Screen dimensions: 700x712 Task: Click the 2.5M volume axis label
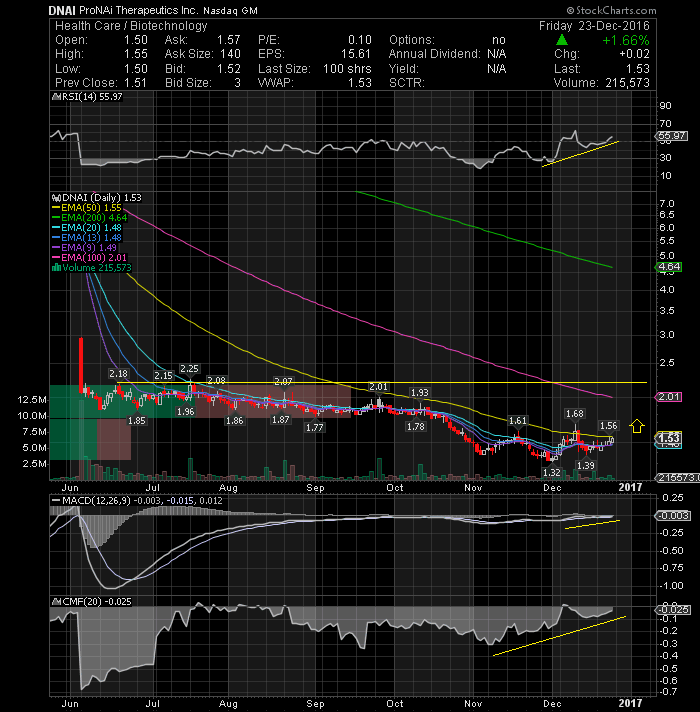point(35,464)
